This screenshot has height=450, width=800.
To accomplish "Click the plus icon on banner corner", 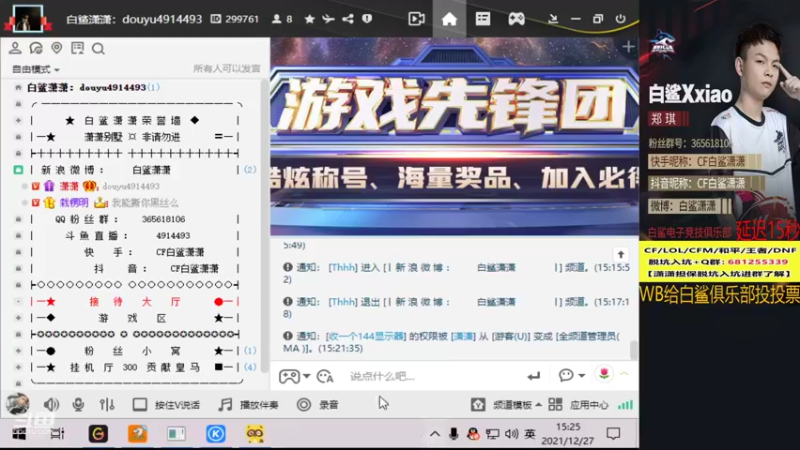I will (x=628, y=47).
